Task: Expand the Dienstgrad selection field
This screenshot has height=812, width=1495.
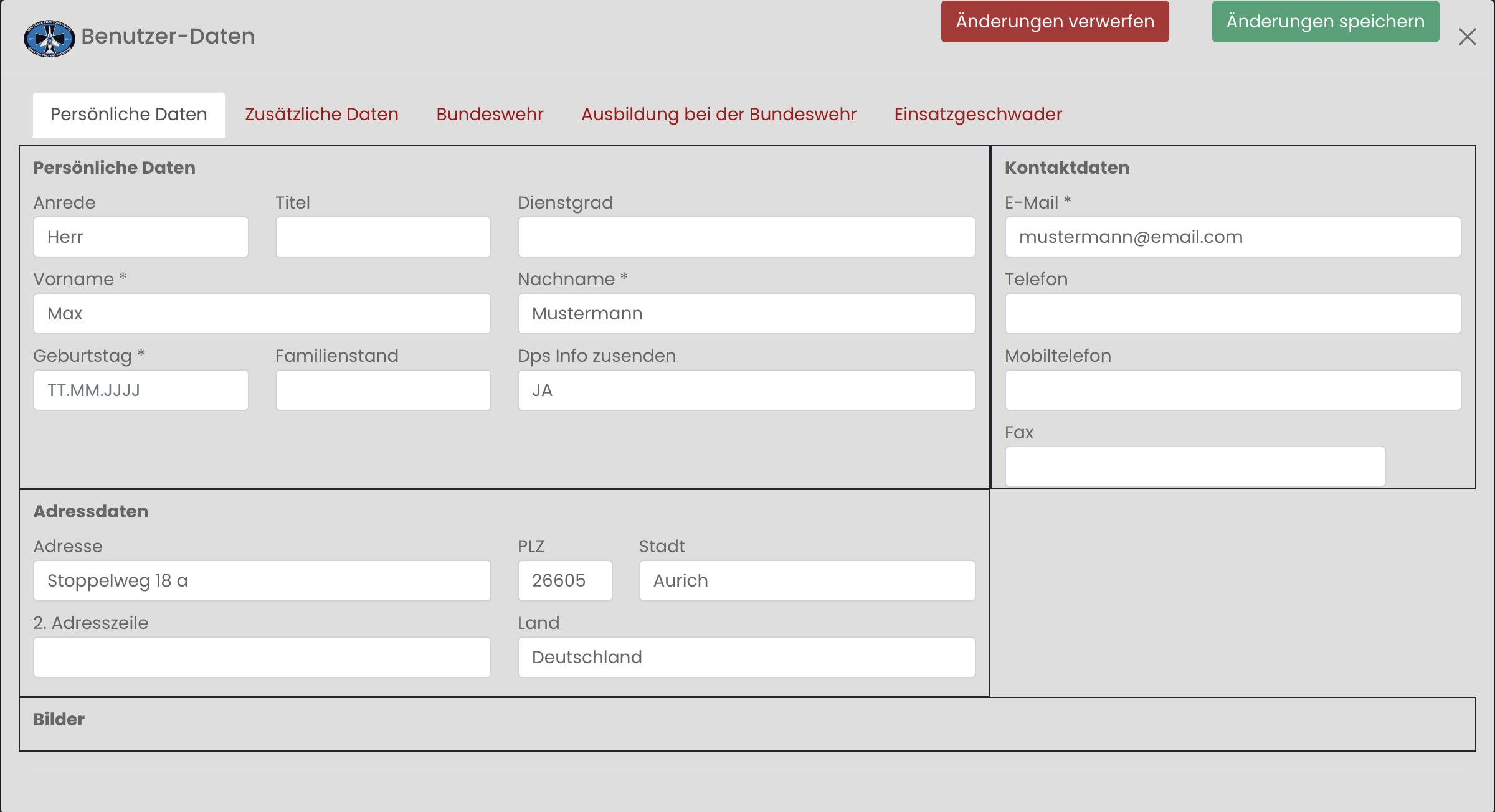Action: pos(746,237)
